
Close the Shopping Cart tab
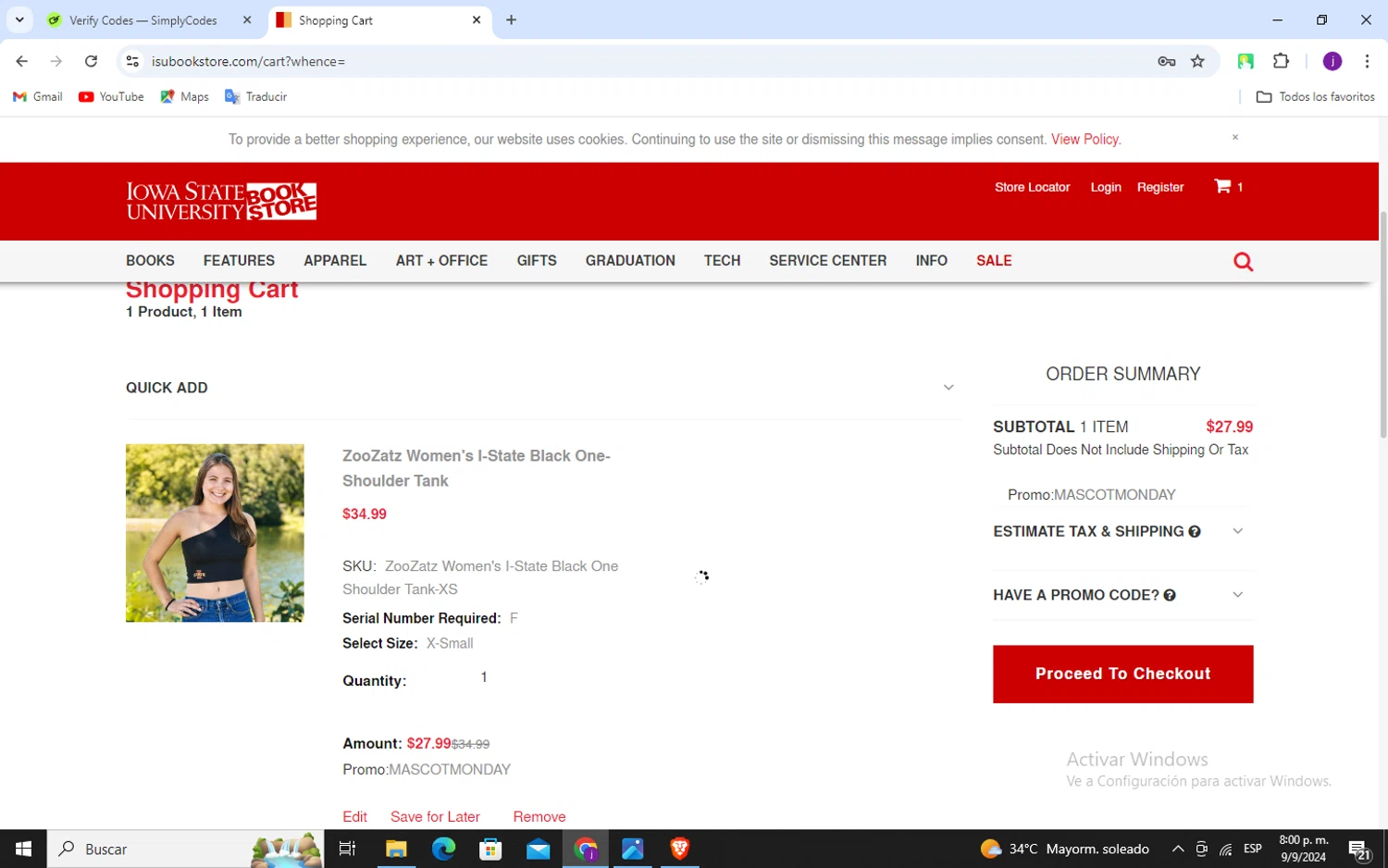477,19
